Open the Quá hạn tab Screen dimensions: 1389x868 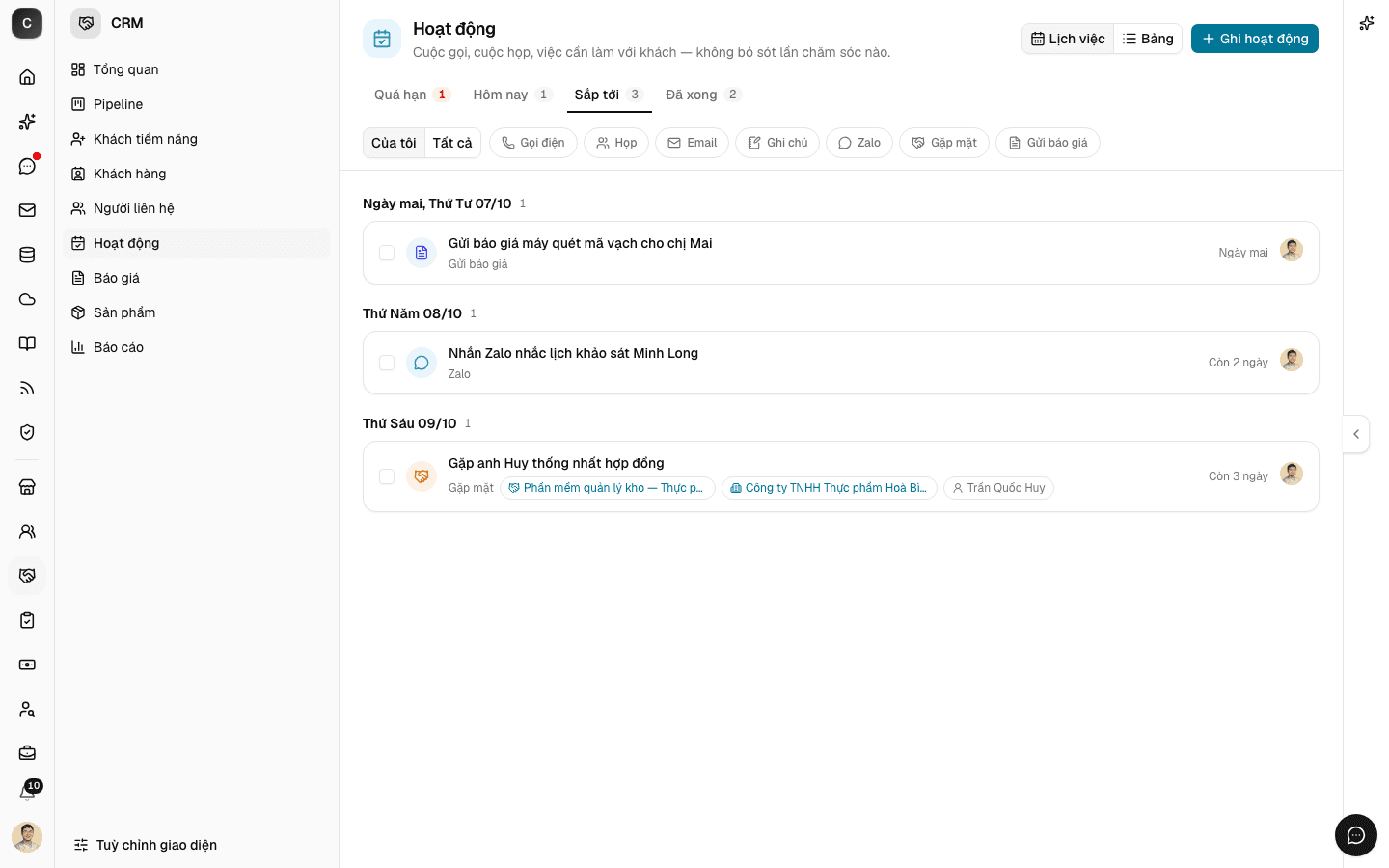pyautogui.click(x=412, y=95)
